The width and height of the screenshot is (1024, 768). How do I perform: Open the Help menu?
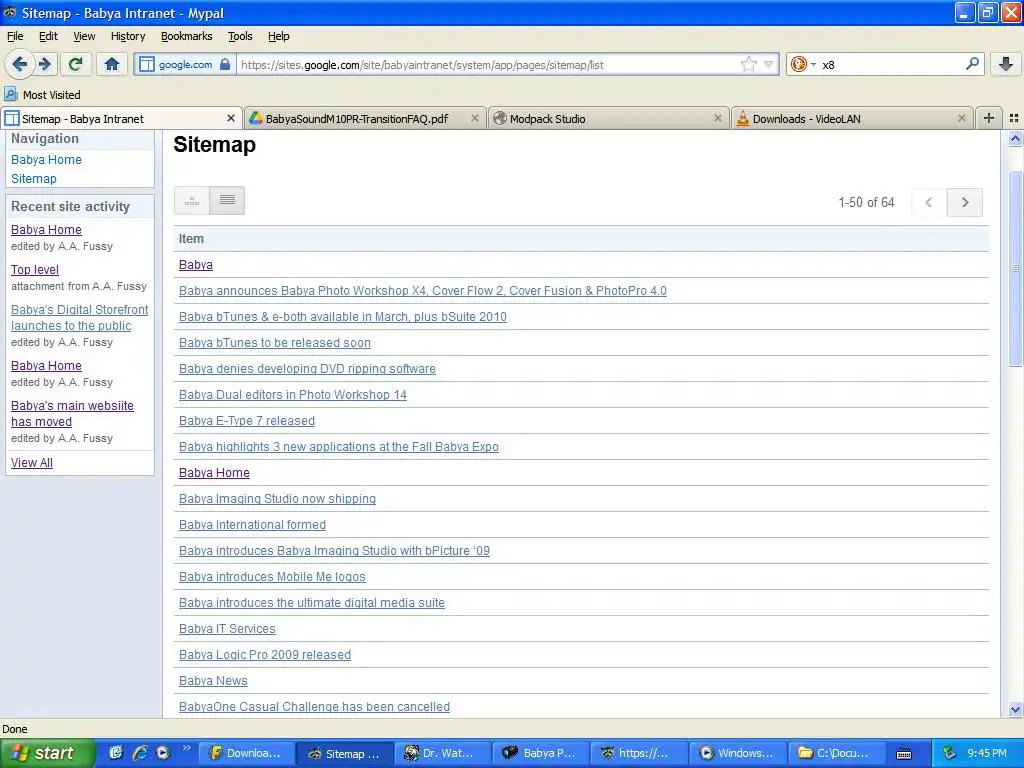coord(278,37)
